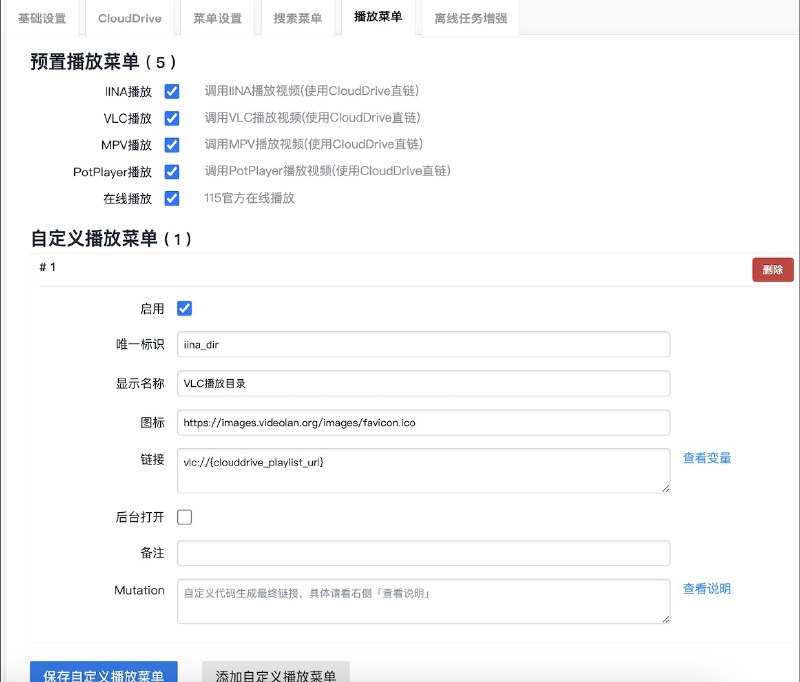Toggle the 在线播放 checkbox
Image resolution: width=800 pixels, height=682 pixels.
coord(173,197)
